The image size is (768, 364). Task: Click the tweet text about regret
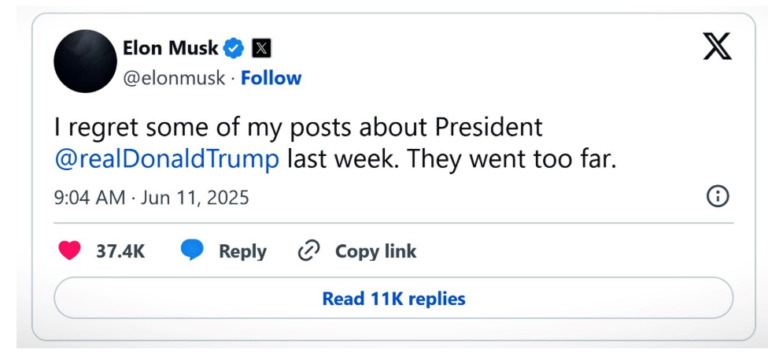tap(335, 144)
